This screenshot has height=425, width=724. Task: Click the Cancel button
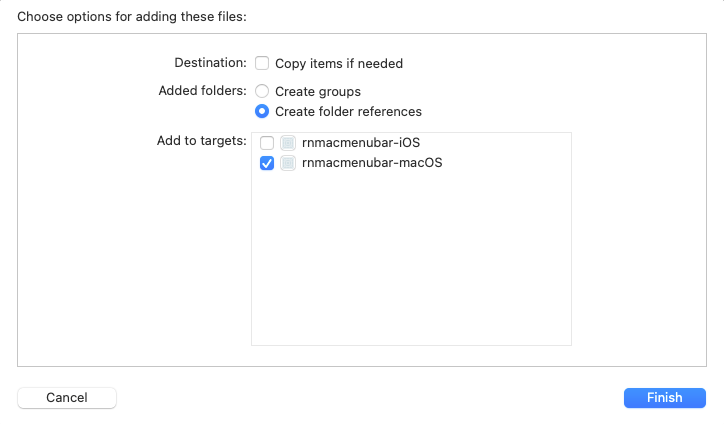coord(67,398)
